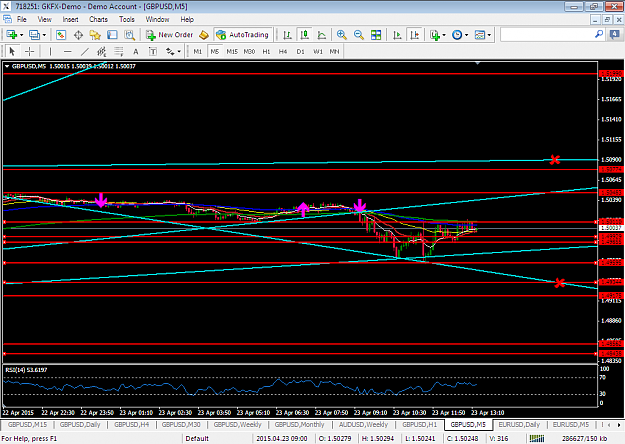Toggle chart shift from right border

[x=415, y=35]
